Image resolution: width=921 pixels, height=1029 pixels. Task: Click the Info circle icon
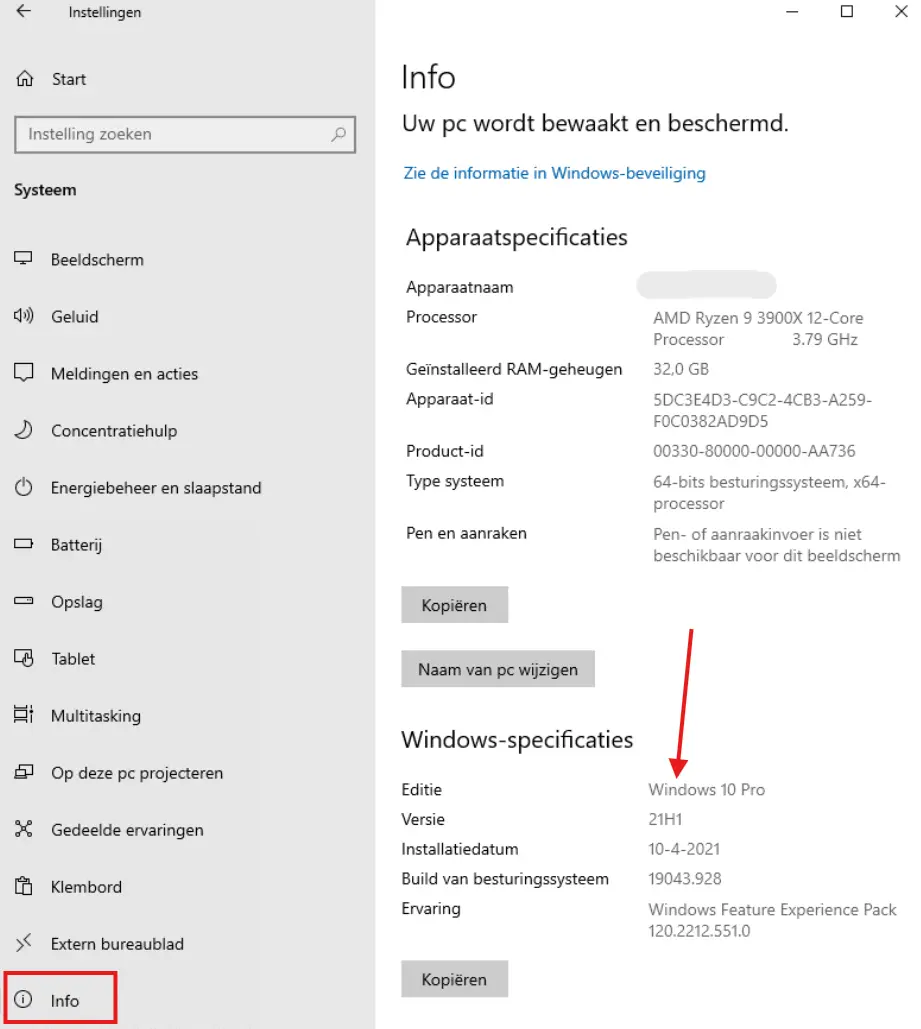click(24, 999)
